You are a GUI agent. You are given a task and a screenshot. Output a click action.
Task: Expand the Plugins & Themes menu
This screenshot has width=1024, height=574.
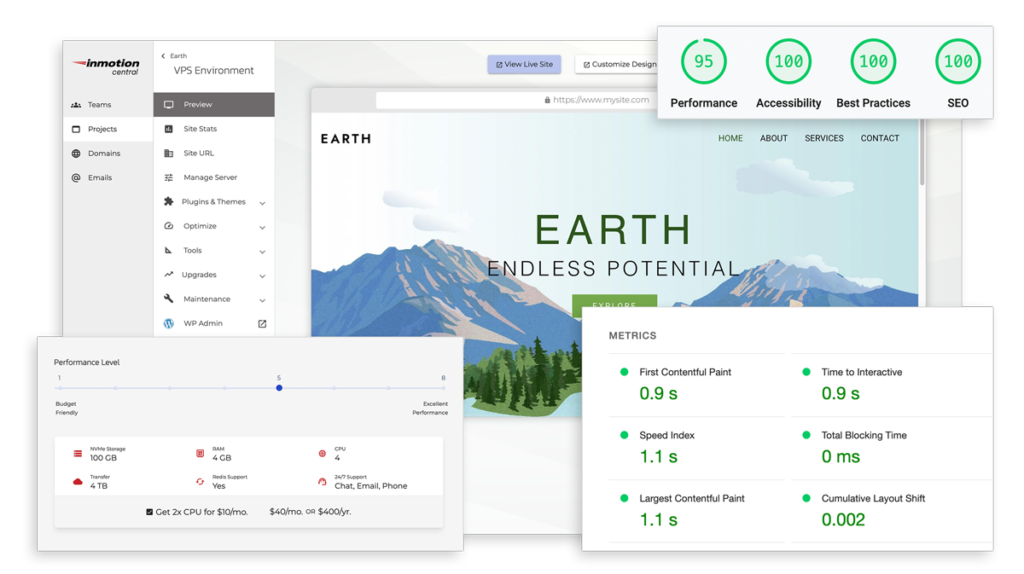pos(262,203)
